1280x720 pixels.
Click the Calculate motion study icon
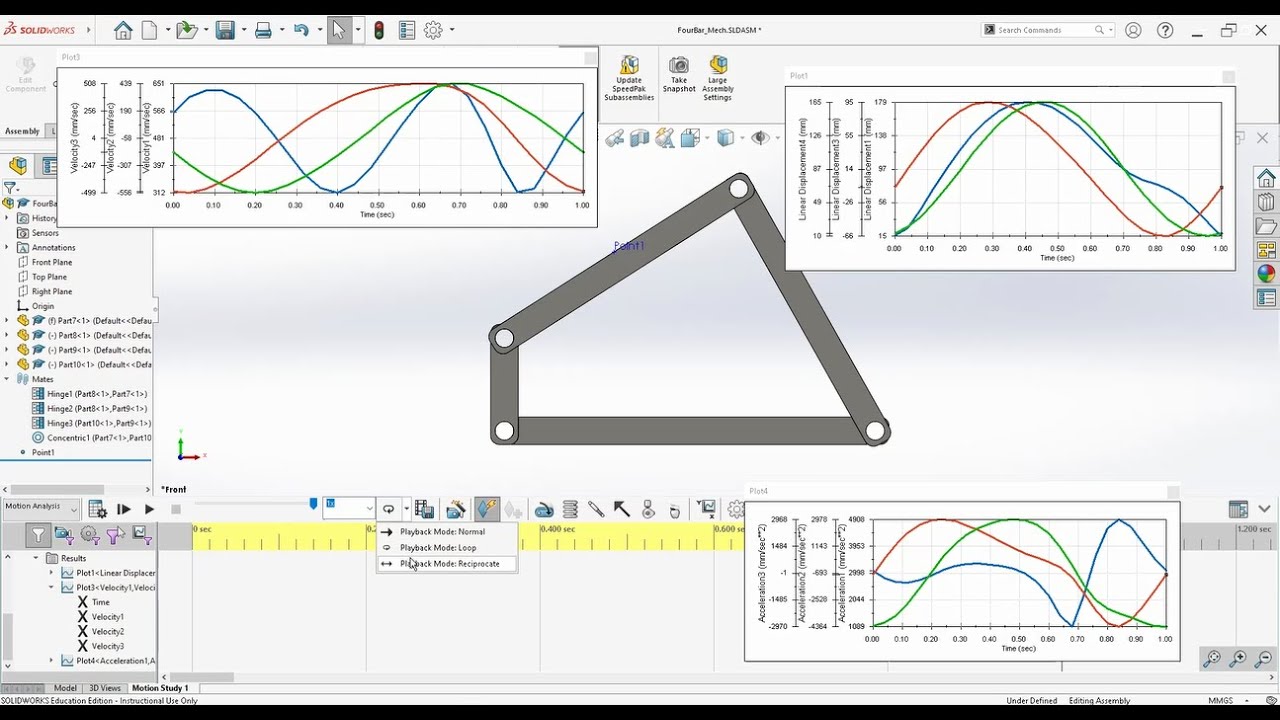point(97,509)
